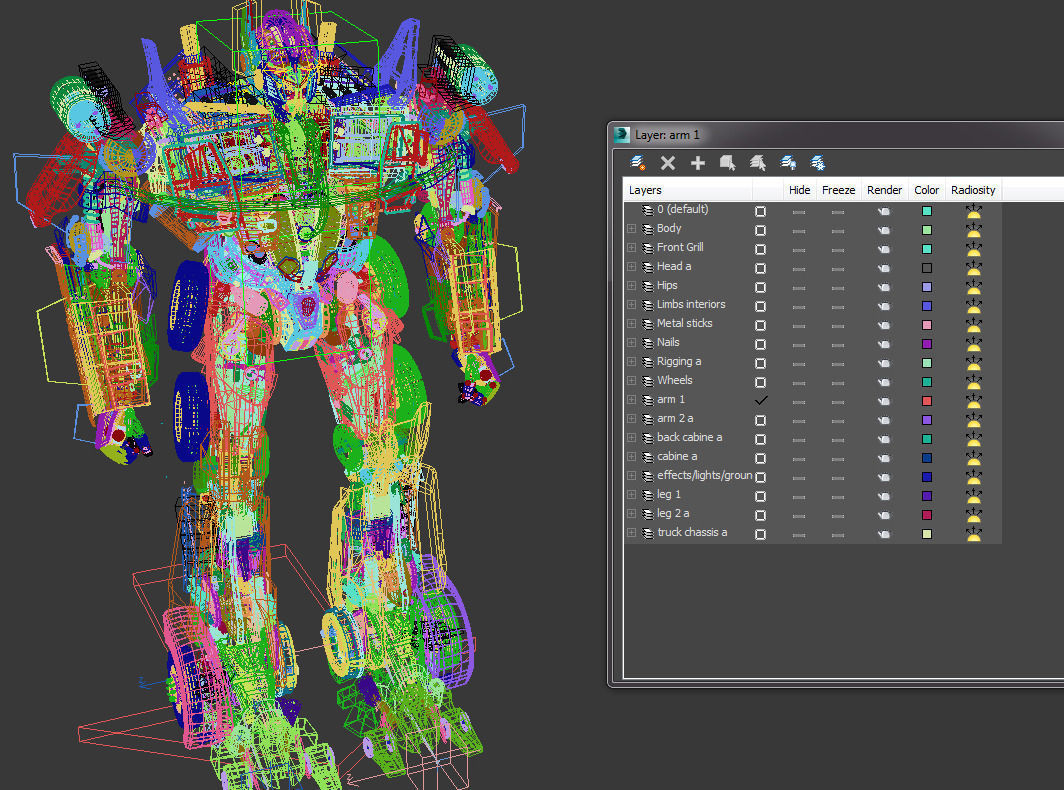Click the Select Highlighted Objects toolbar icon
The image size is (1064, 790).
[727, 163]
